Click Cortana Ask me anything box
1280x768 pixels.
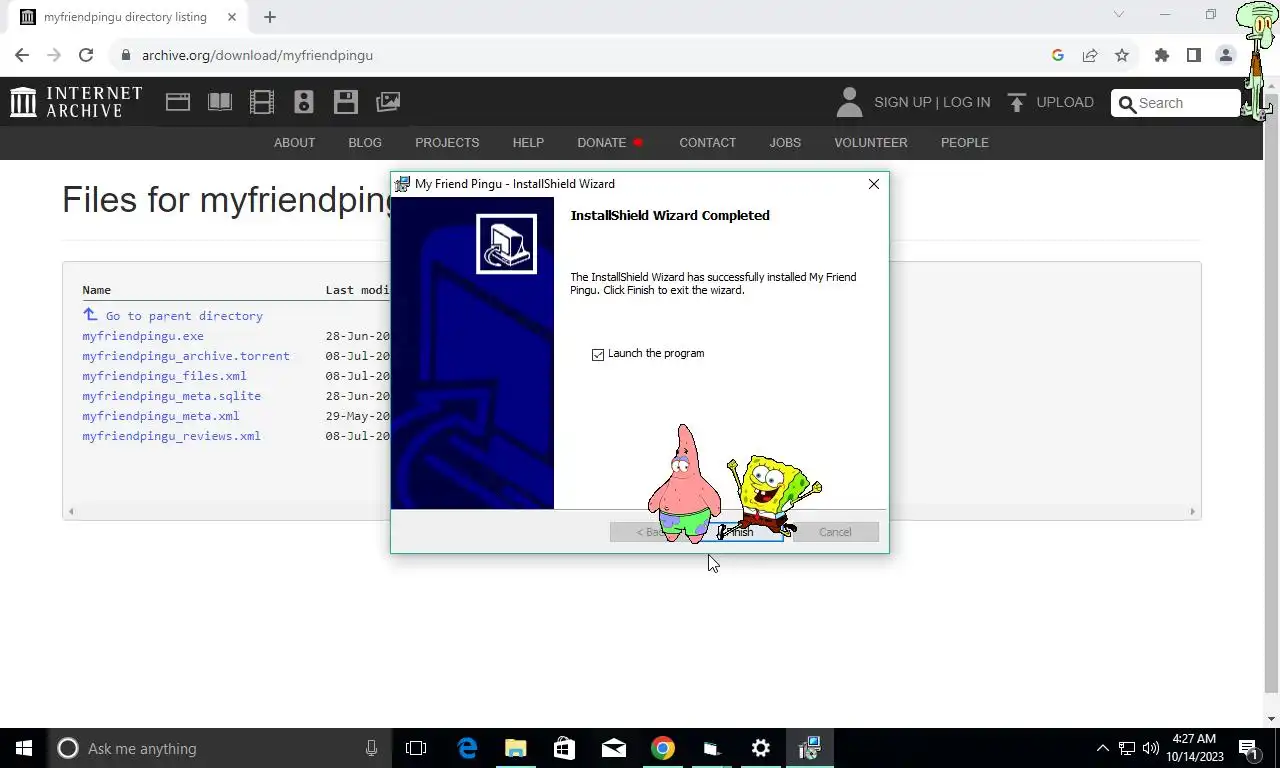click(218, 748)
